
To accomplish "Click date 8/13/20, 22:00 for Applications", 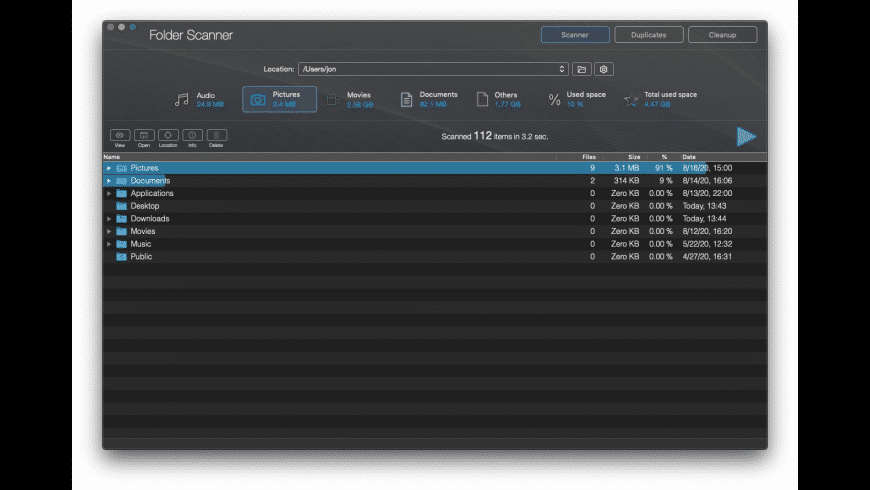I will pos(707,194).
